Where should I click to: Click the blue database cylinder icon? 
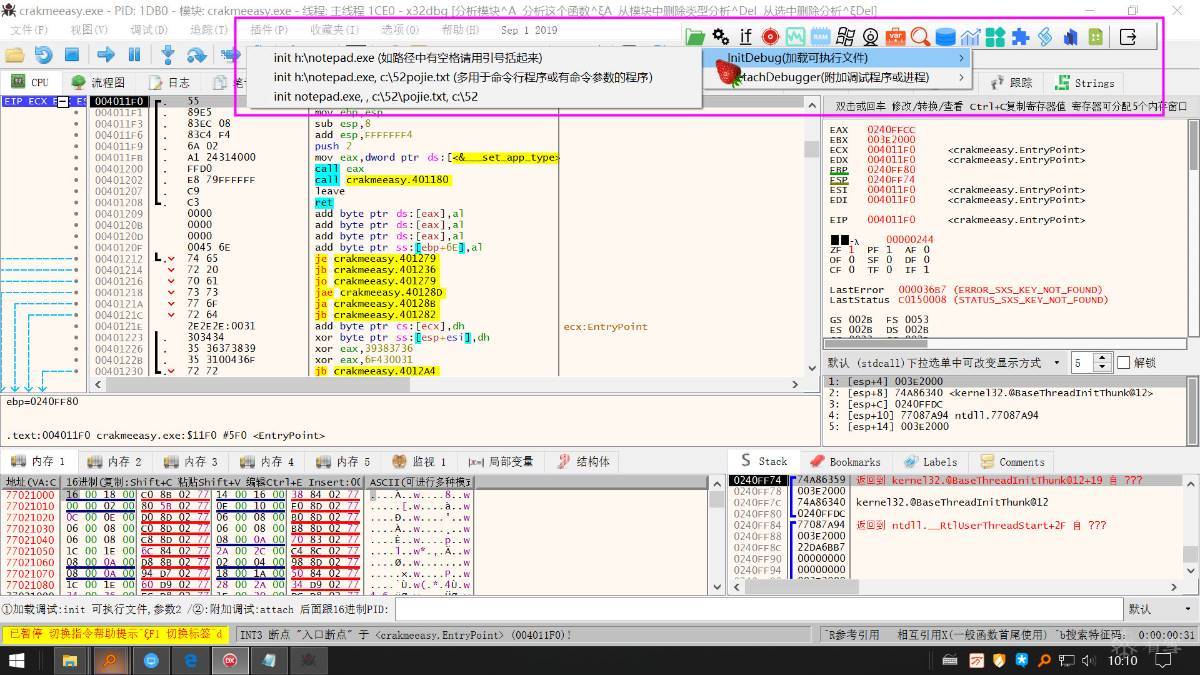(945, 37)
